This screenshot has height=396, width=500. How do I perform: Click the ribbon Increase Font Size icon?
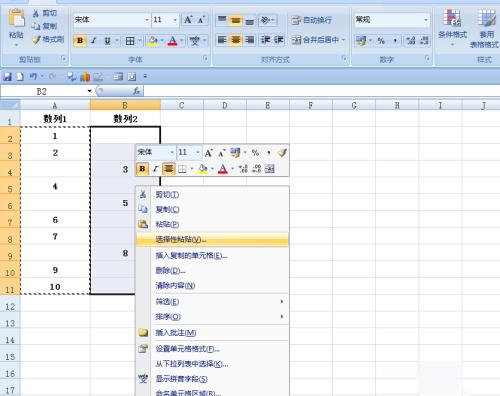[188, 20]
